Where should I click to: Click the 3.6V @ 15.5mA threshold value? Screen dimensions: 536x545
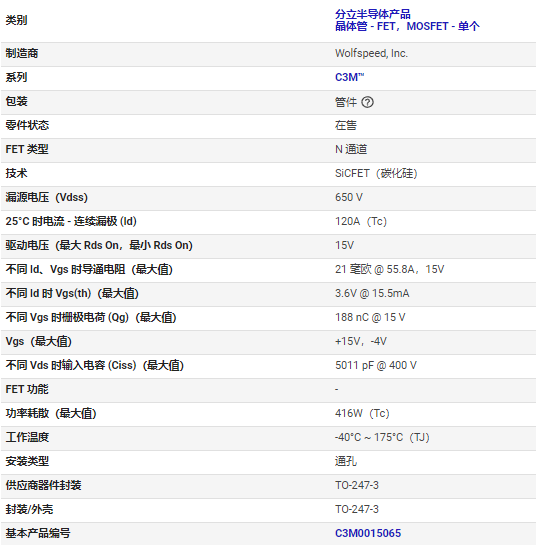(x=372, y=293)
